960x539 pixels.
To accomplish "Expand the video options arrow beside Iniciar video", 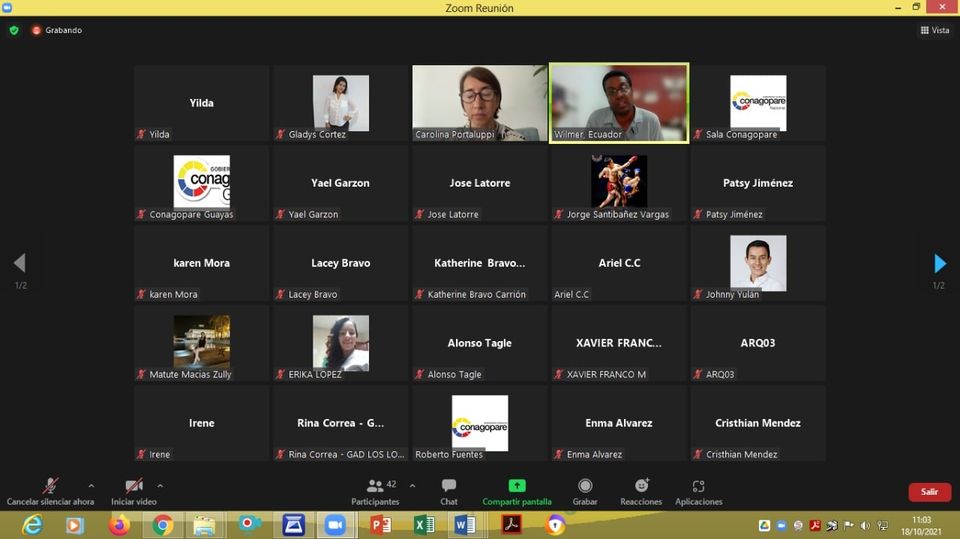I will [x=160, y=486].
